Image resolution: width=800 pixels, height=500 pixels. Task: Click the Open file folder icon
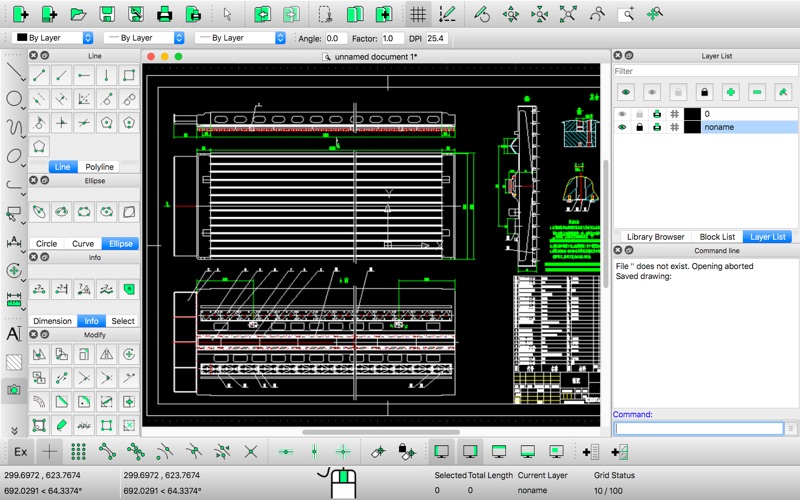[78, 14]
